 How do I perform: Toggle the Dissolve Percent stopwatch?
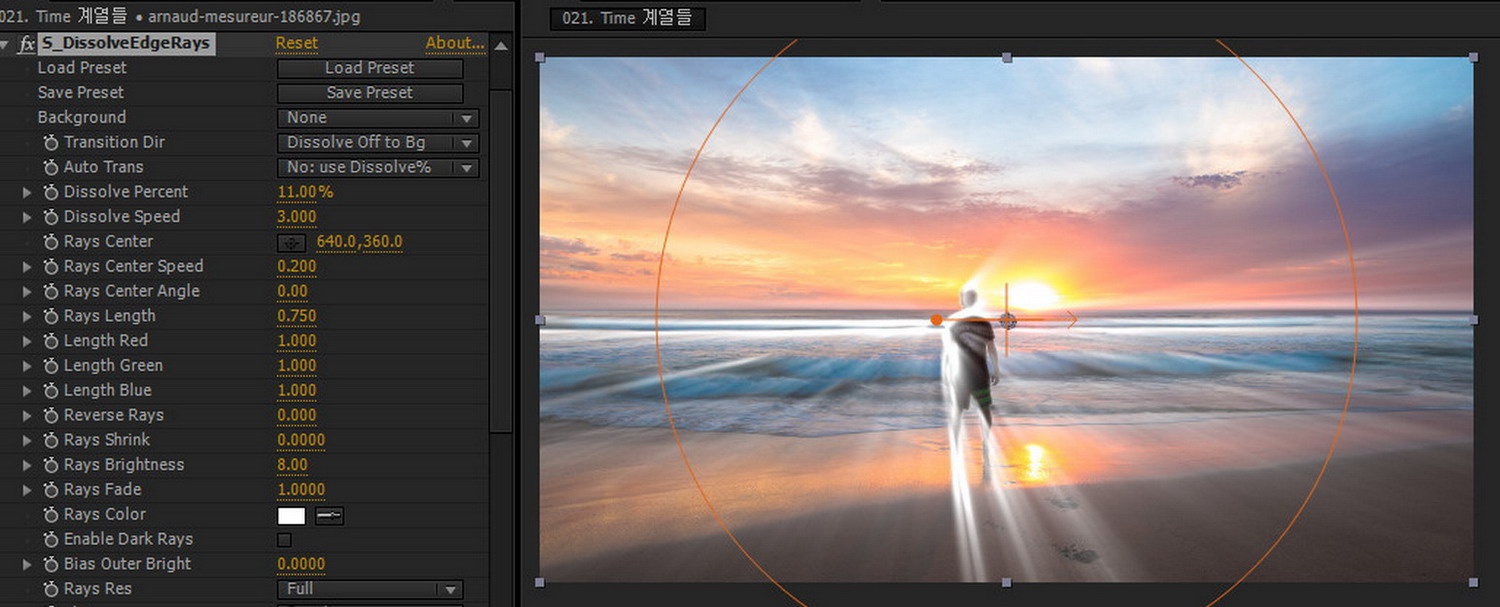pyautogui.click(x=50, y=192)
